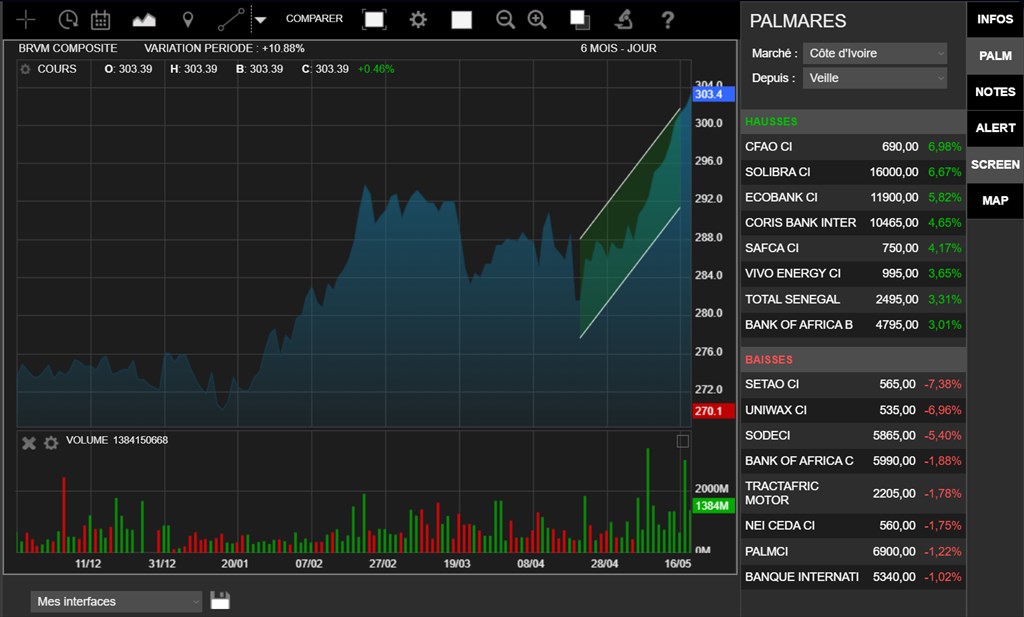The width and height of the screenshot is (1024, 617).
Task: Click the HAUSSES section header
Action: coord(853,122)
